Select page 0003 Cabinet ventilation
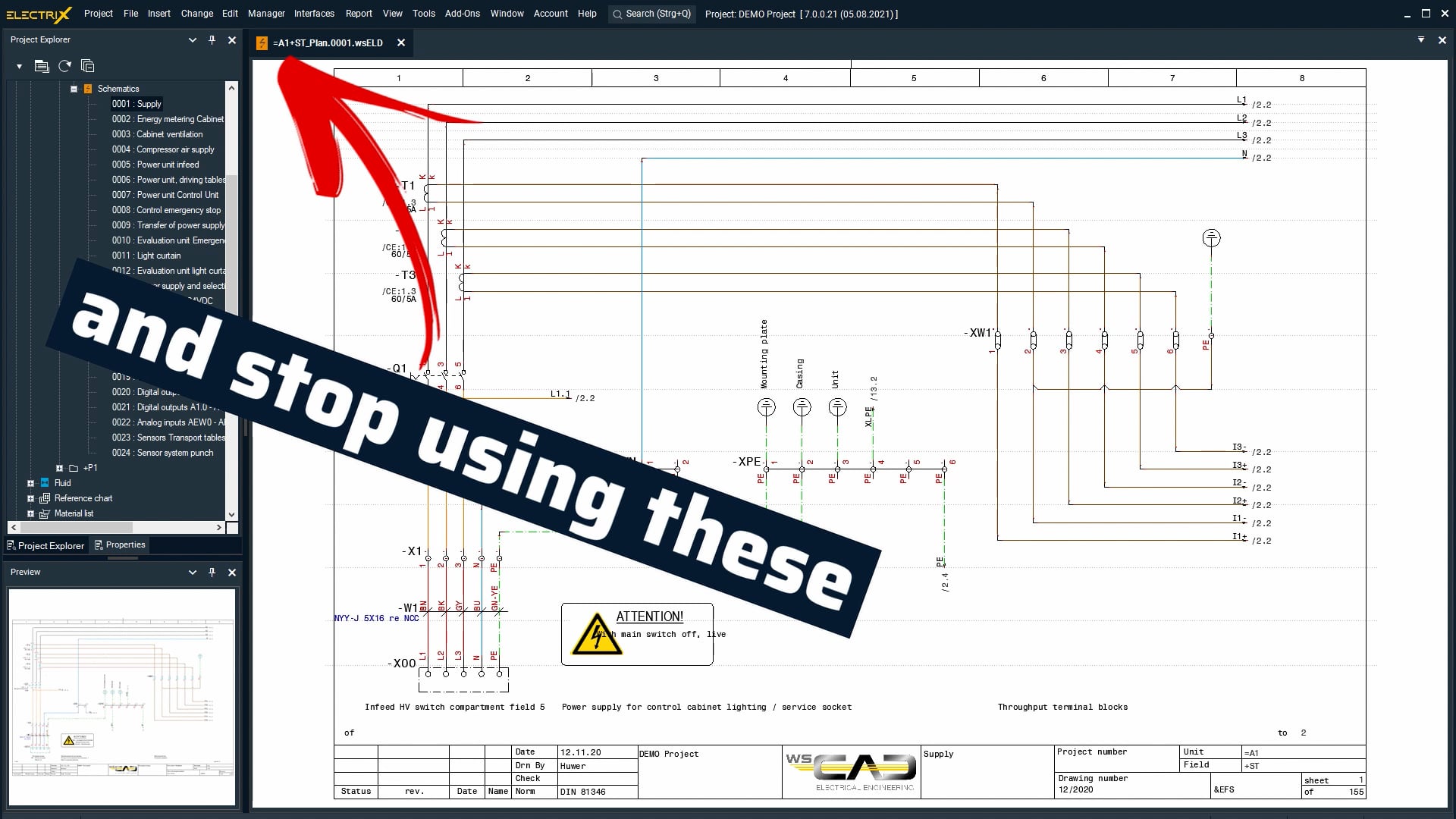1456x819 pixels. [x=157, y=134]
